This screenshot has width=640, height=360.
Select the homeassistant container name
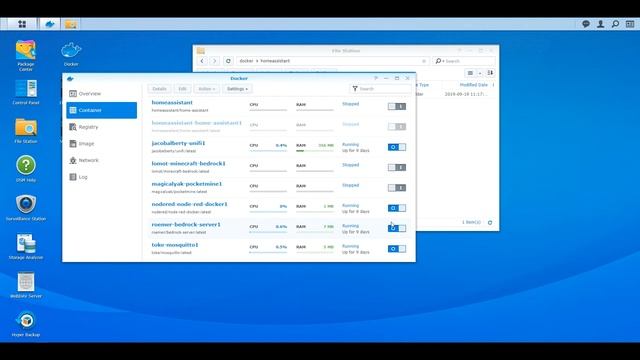tap(172, 103)
